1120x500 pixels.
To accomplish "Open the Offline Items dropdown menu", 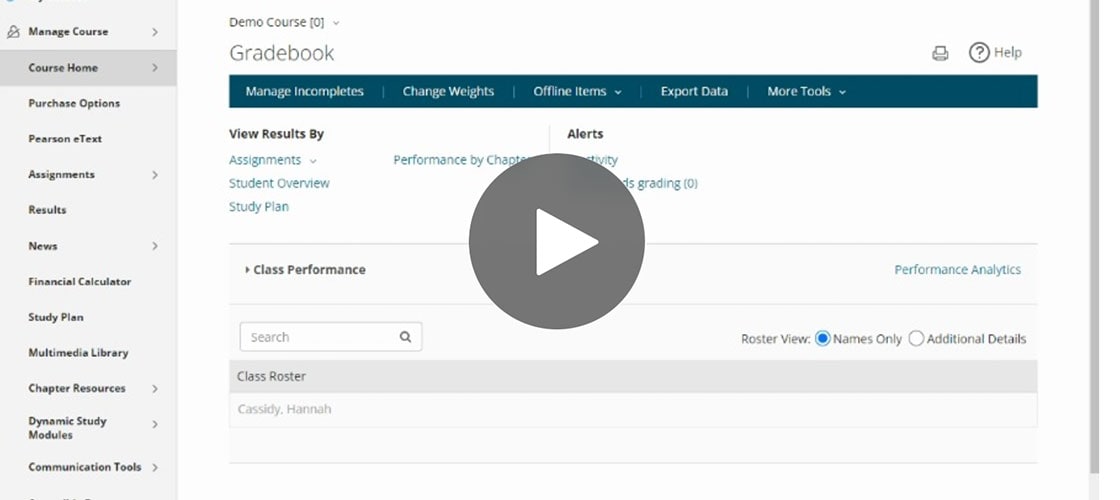I will (x=577, y=91).
